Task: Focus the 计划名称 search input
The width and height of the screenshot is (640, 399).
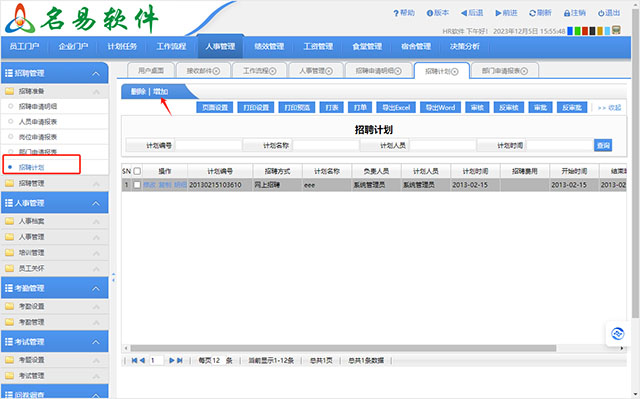Action: coord(326,145)
